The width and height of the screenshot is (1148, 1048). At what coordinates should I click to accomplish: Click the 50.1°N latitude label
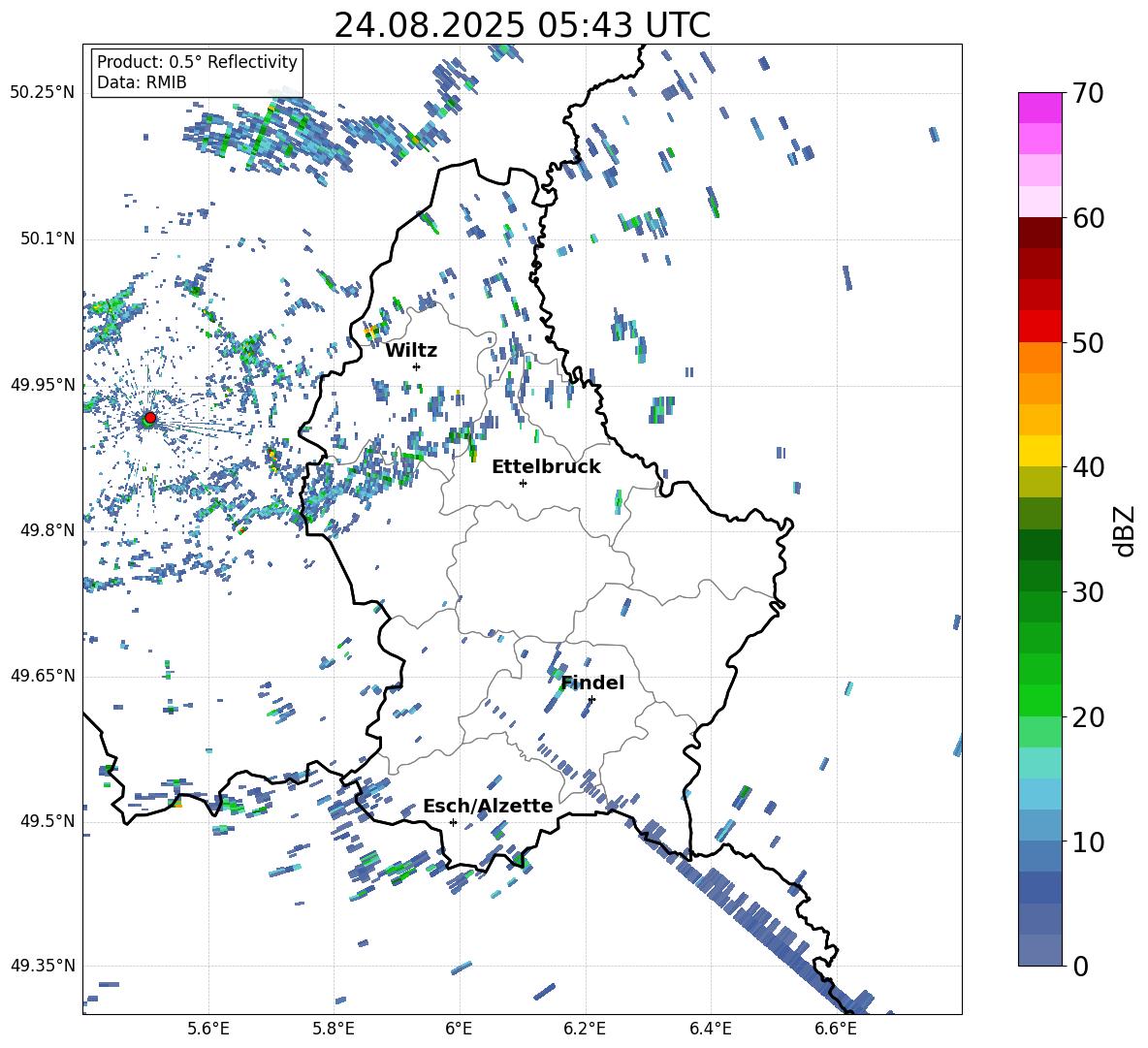48,238
